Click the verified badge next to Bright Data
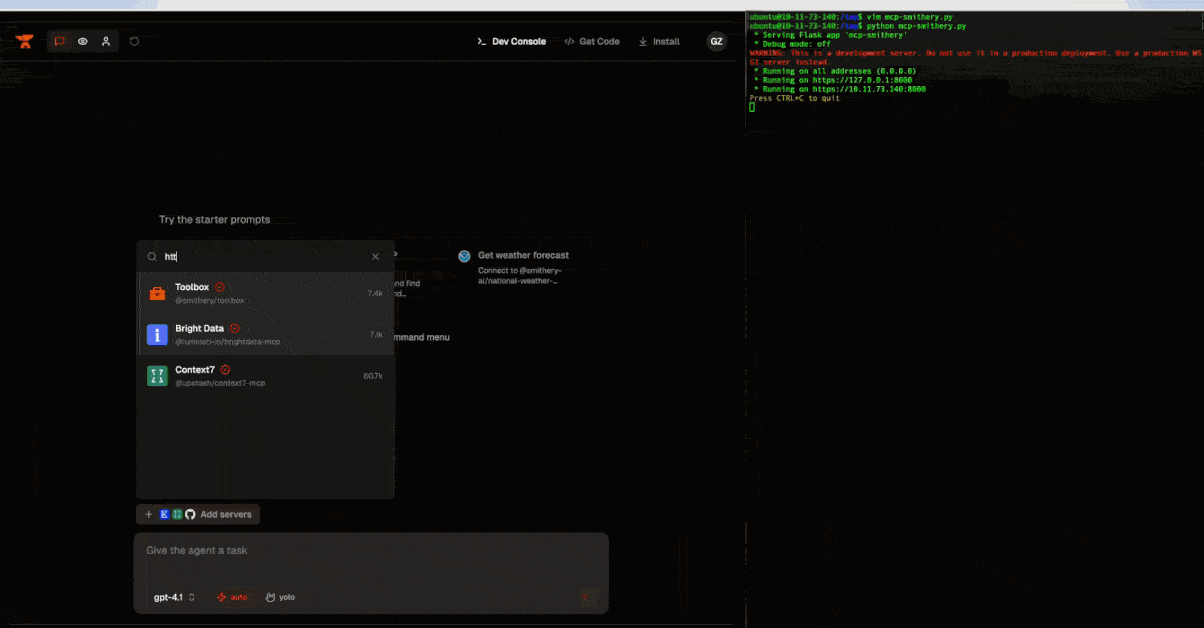Screen dimensions: 1204x628 [235, 328]
